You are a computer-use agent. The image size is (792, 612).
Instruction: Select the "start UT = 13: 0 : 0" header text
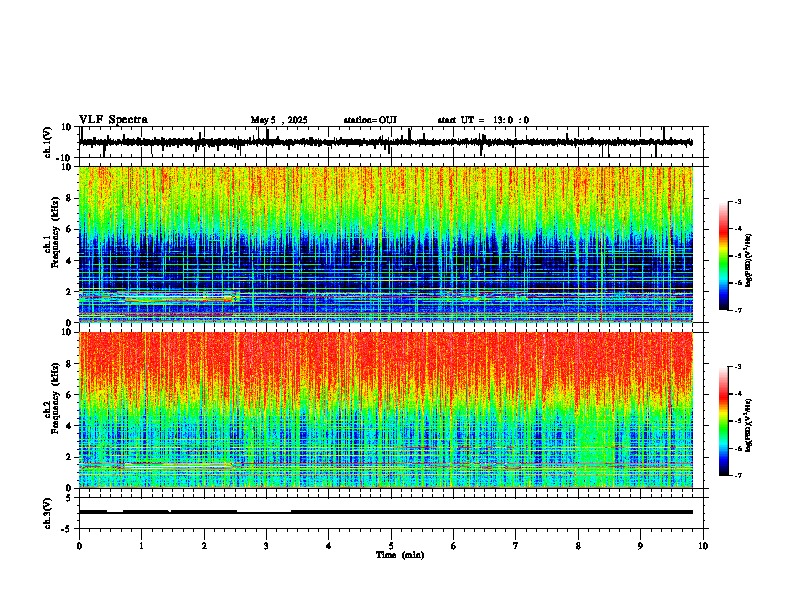click(x=483, y=120)
